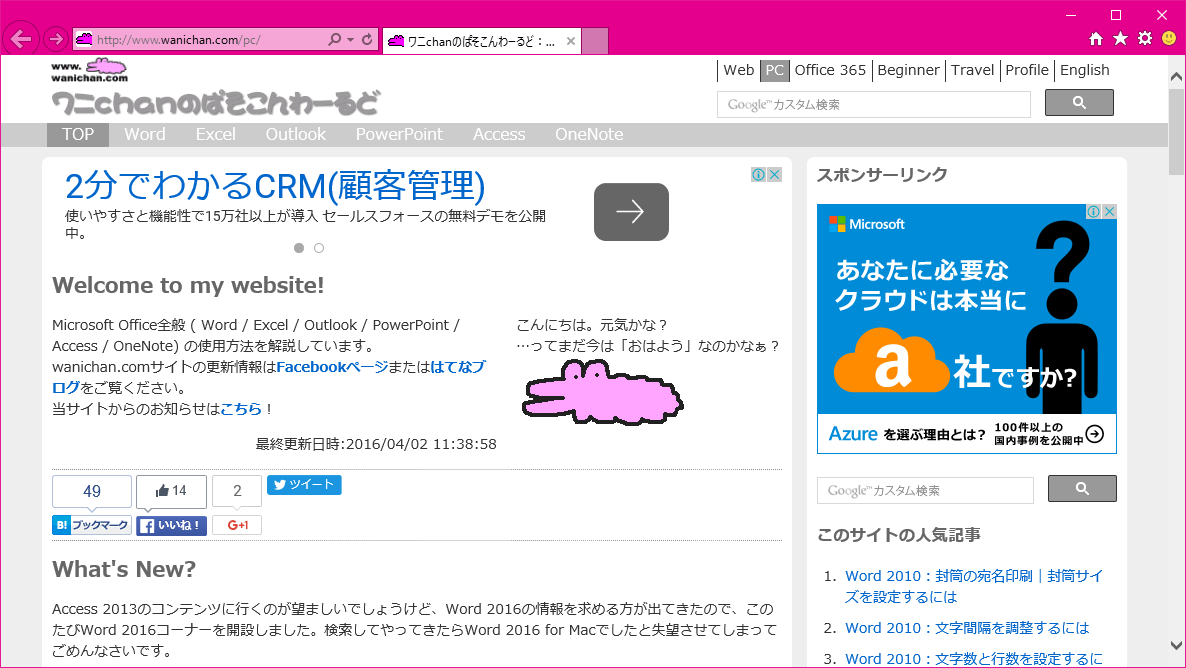Click the sidebar Google custom search field
This screenshot has height=668, width=1186.
(925, 490)
